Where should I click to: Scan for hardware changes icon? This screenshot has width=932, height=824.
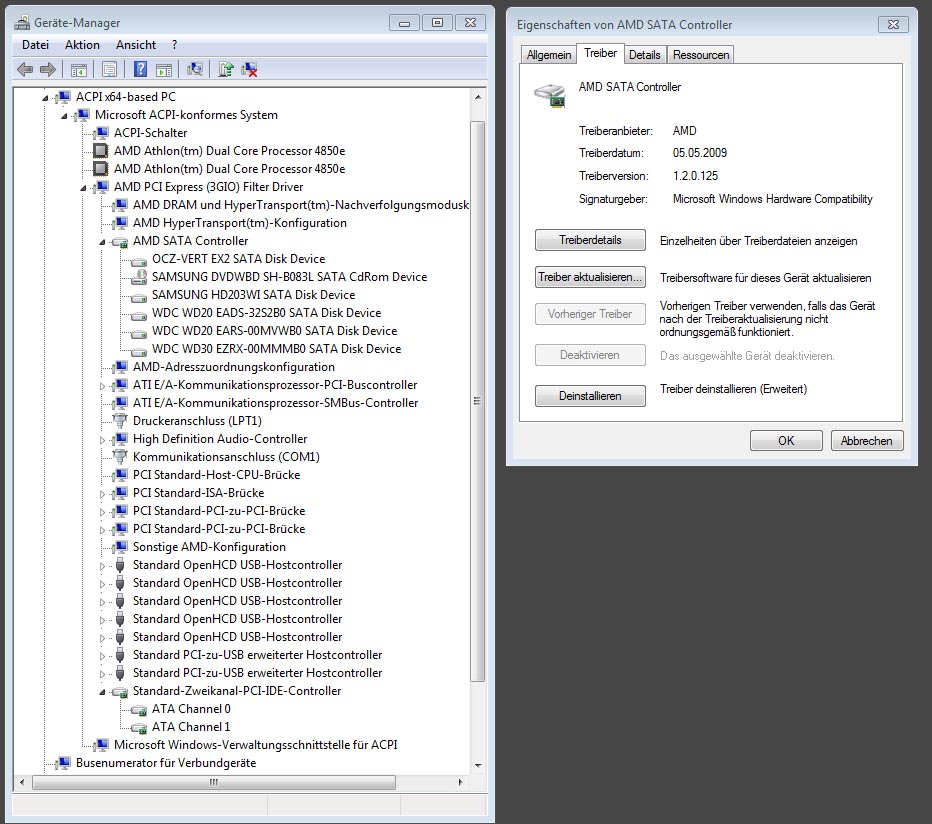tap(195, 70)
